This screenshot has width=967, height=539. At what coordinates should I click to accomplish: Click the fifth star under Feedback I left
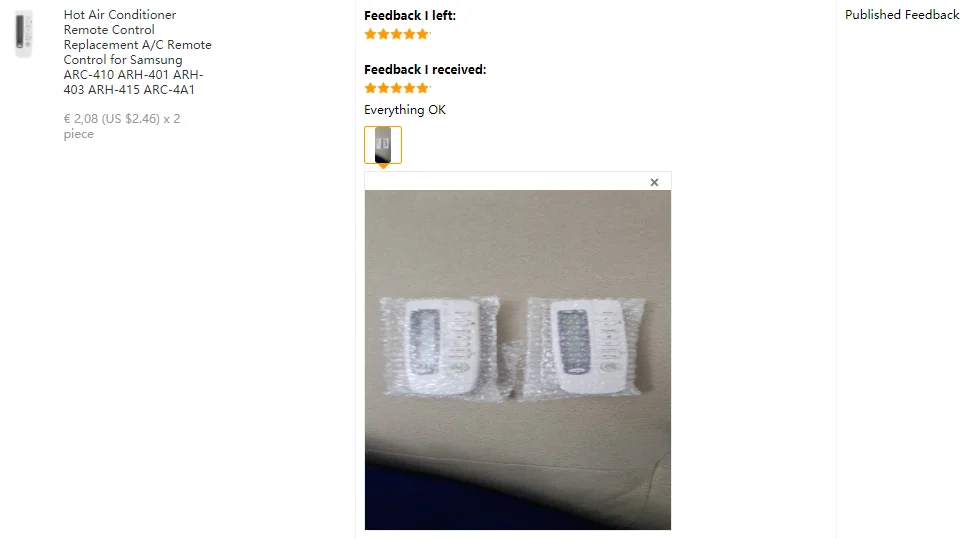pyautogui.click(x=422, y=34)
